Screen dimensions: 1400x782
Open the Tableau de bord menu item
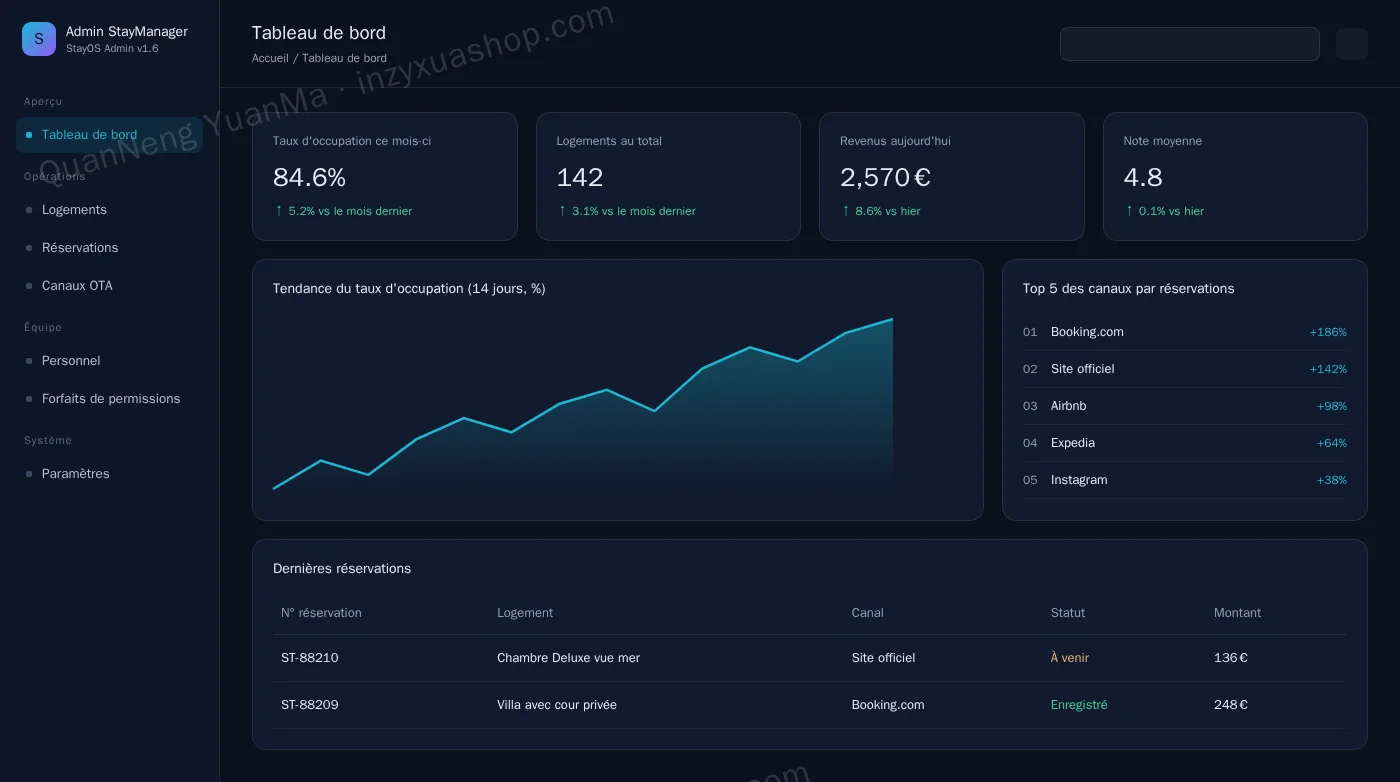[x=109, y=135]
